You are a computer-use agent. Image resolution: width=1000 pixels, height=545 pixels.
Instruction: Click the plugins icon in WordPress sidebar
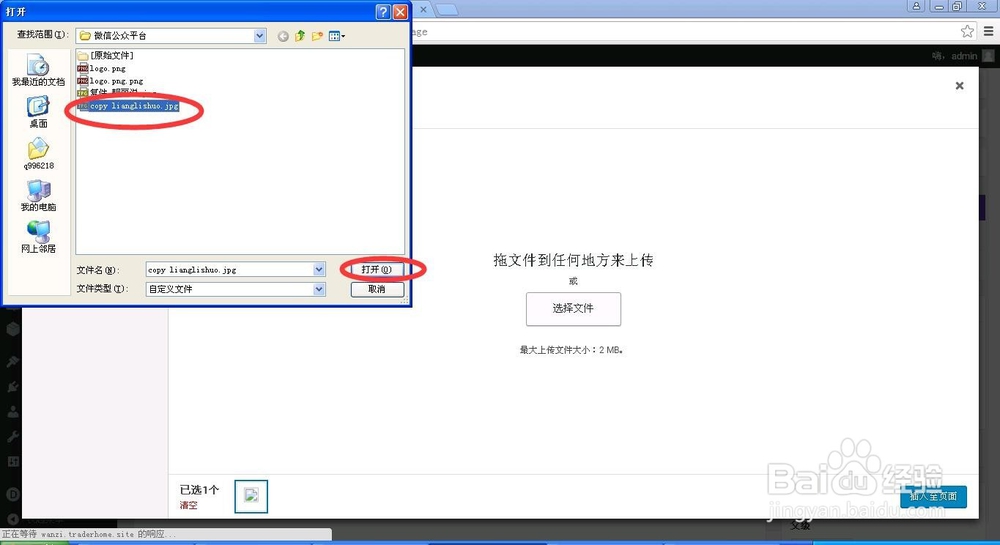(x=12, y=386)
